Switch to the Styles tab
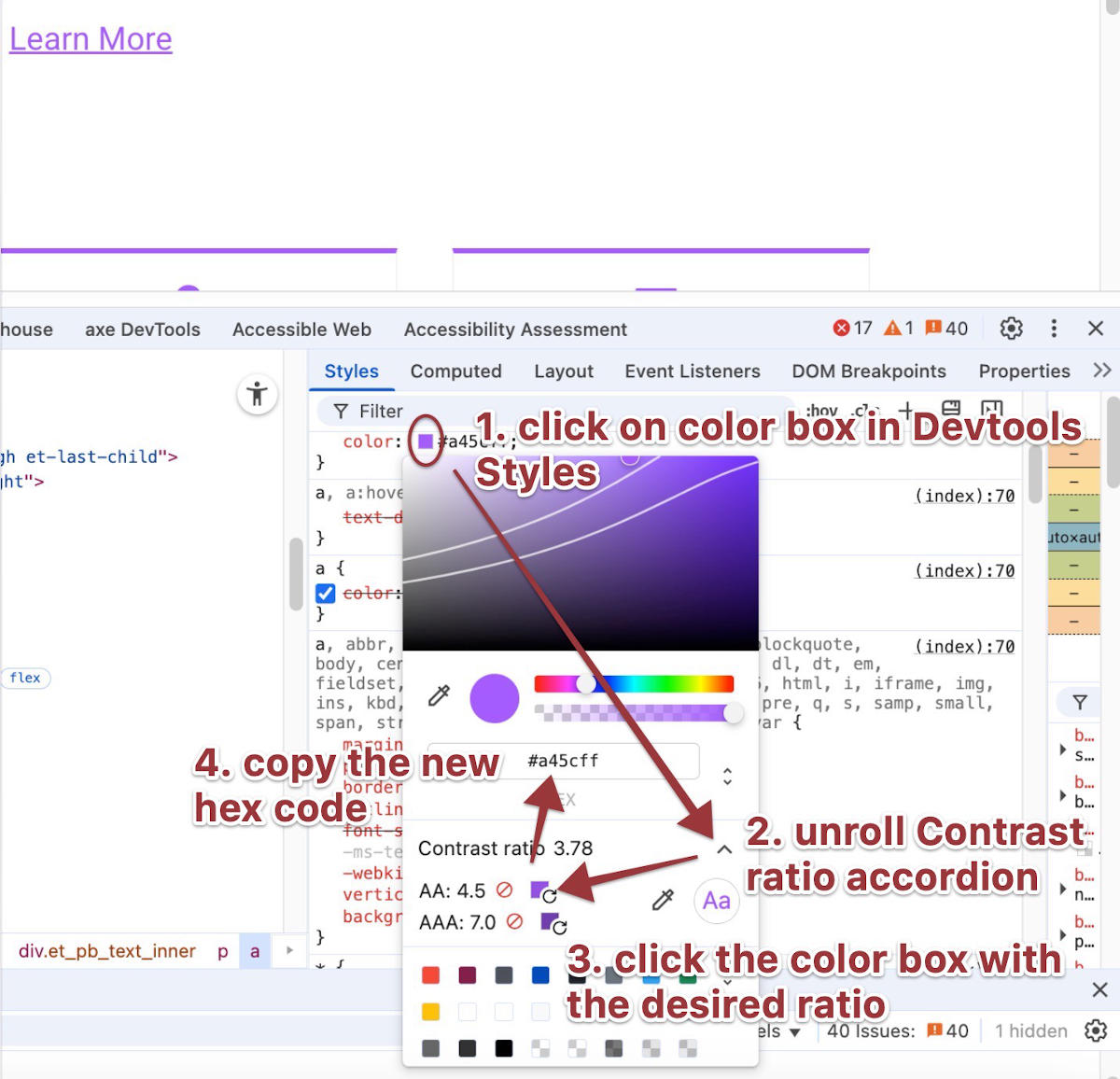Viewport: 1120px width, 1079px height. click(351, 371)
